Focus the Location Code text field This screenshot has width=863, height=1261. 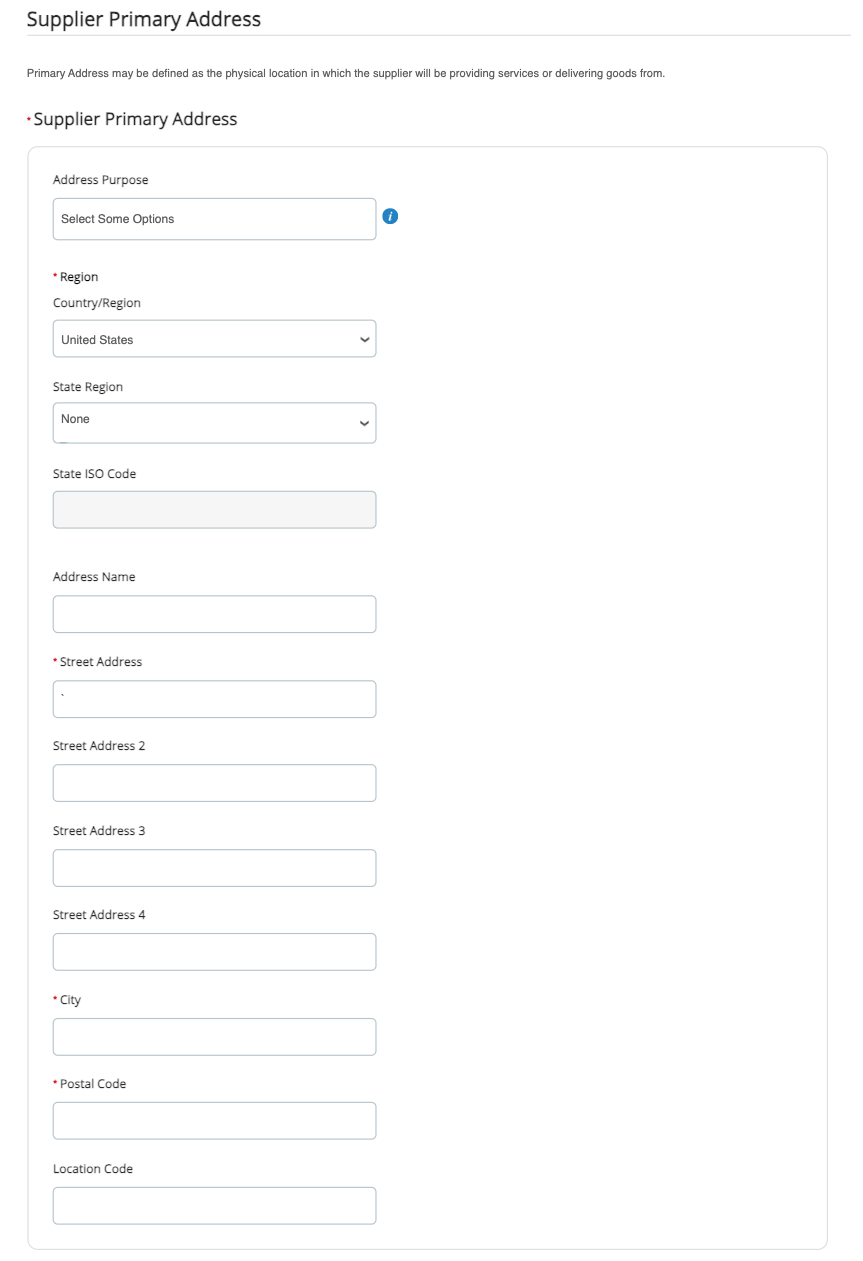tap(214, 1206)
